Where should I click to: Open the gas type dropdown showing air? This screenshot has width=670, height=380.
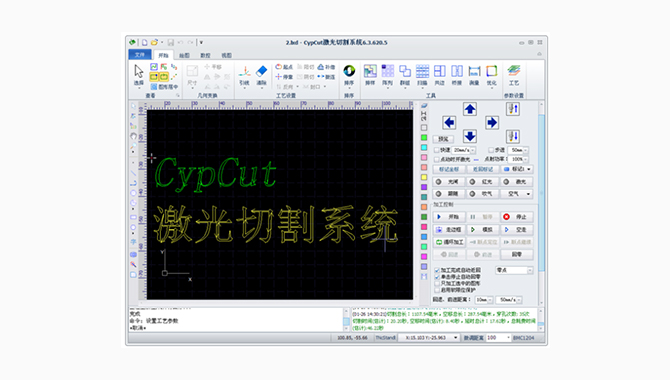tap(517, 194)
